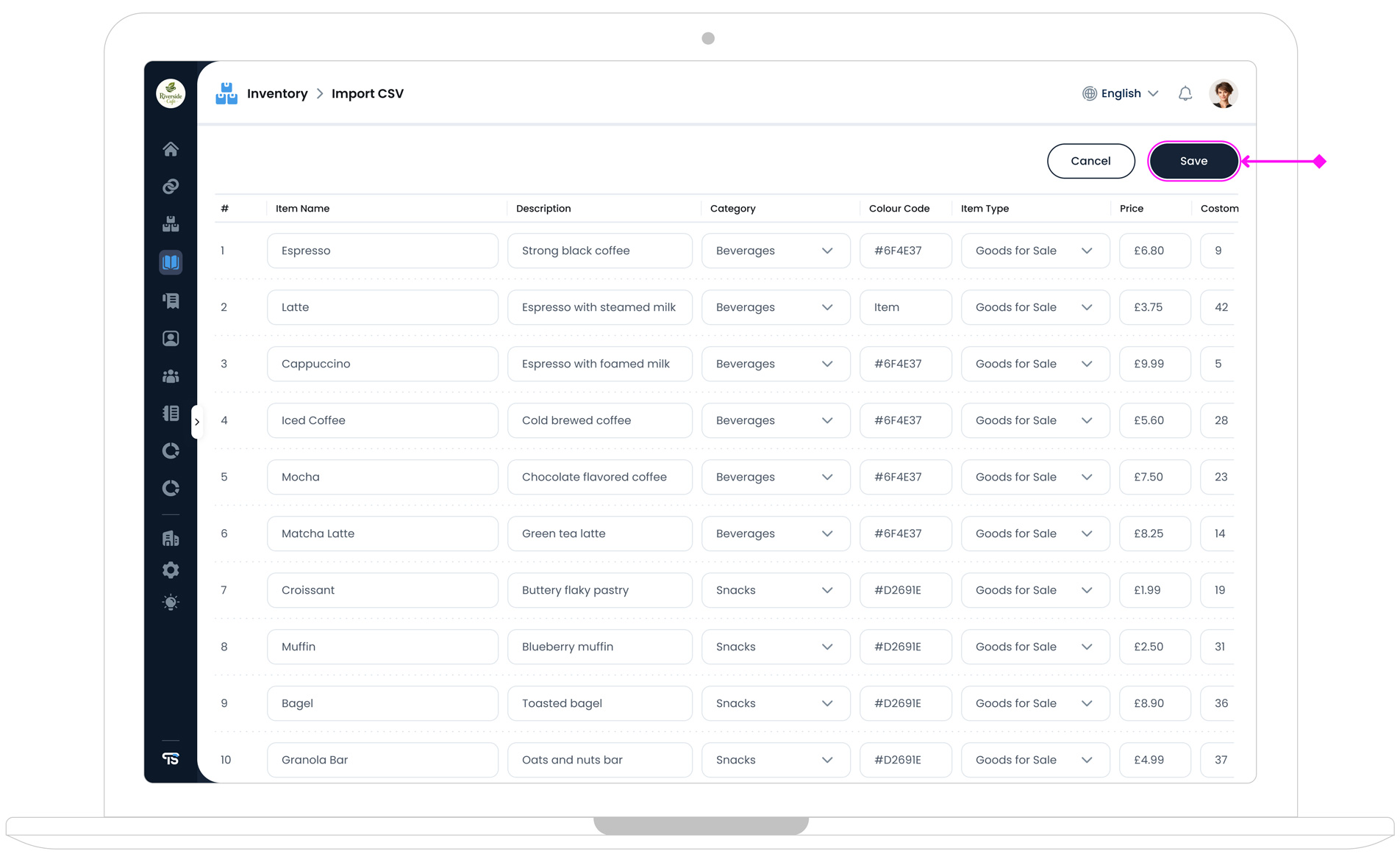Click the Tips lightbulb icon in sidebar

click(171, 603)
